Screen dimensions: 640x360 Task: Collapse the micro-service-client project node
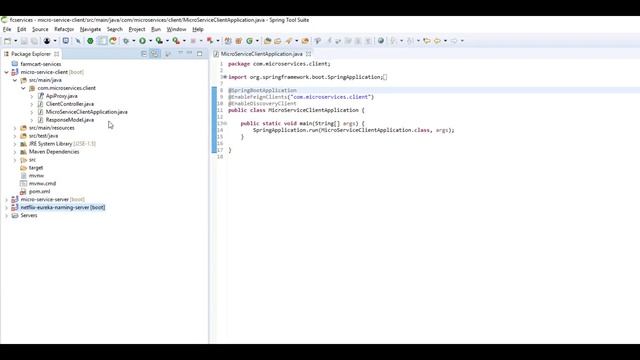(x=6, y=72)
